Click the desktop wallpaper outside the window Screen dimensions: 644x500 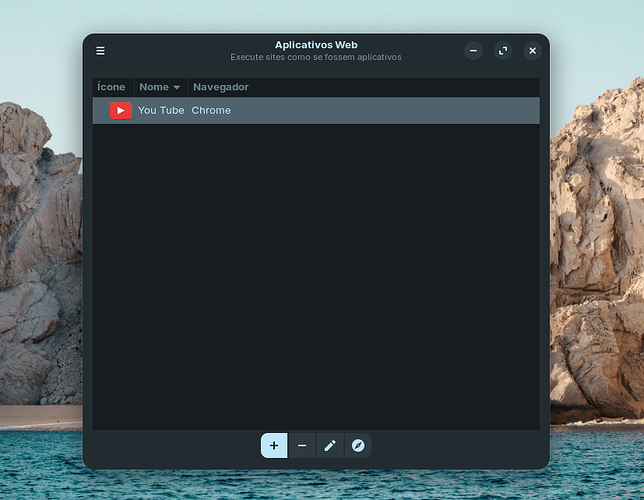tap(40, 250)
